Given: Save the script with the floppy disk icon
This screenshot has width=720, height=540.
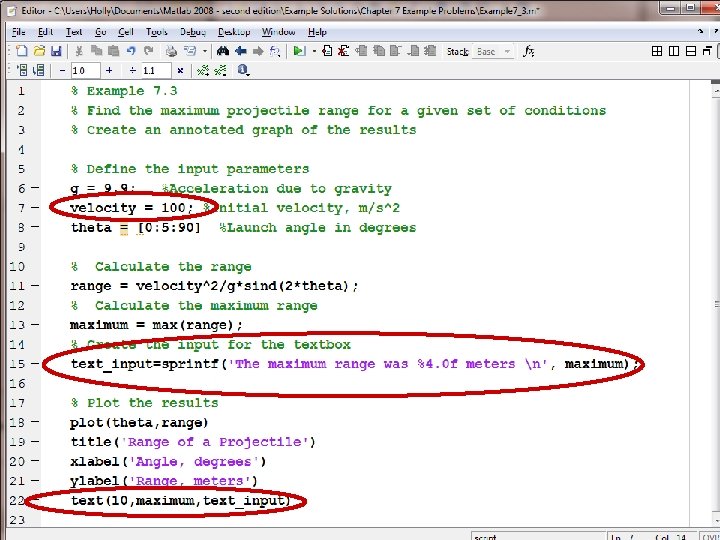Looking at the screenshot, I should point(56,51).
